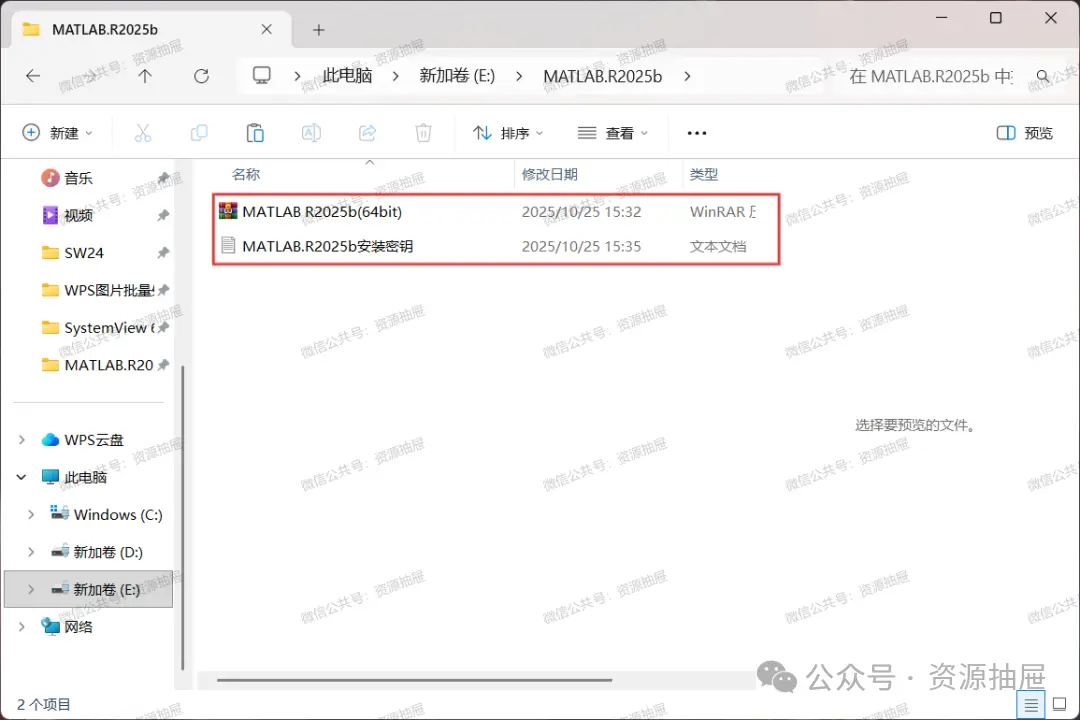This screenshot has width=1080, height=720.
Task: Collapse the 此电脑 tree node
Action: pyautogui.click(x=21, y=477)
